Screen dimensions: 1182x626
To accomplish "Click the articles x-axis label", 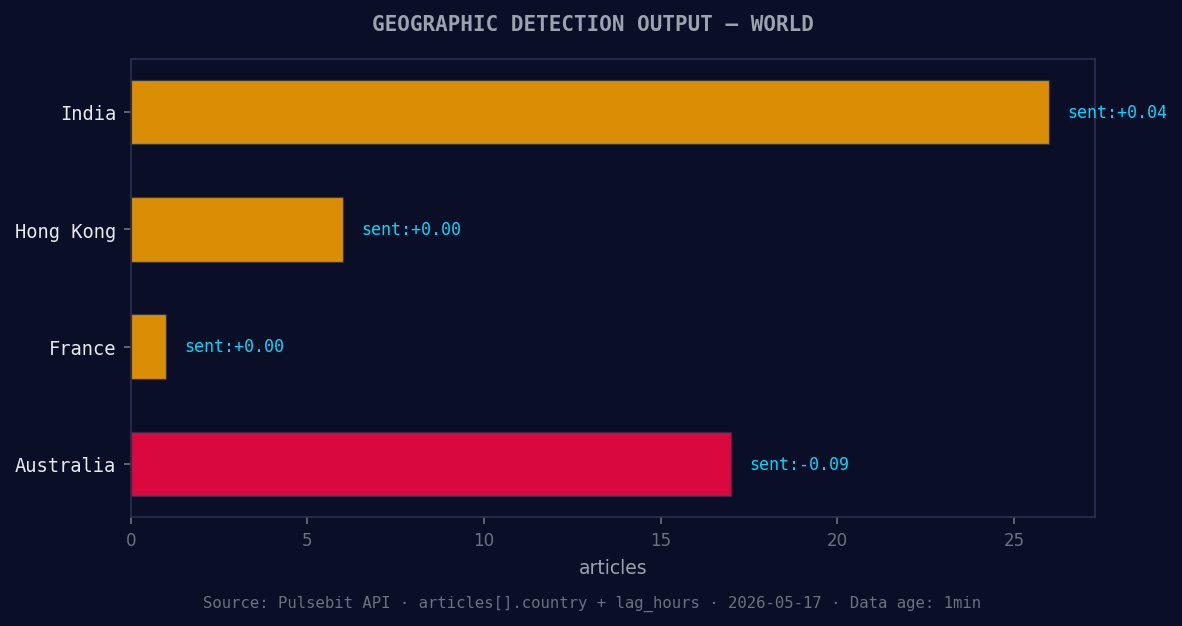I will (x=613, y=567).
